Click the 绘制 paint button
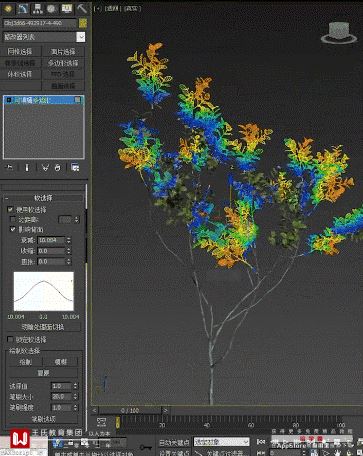Viewport: 363px width, 456px height. [25, 362]
